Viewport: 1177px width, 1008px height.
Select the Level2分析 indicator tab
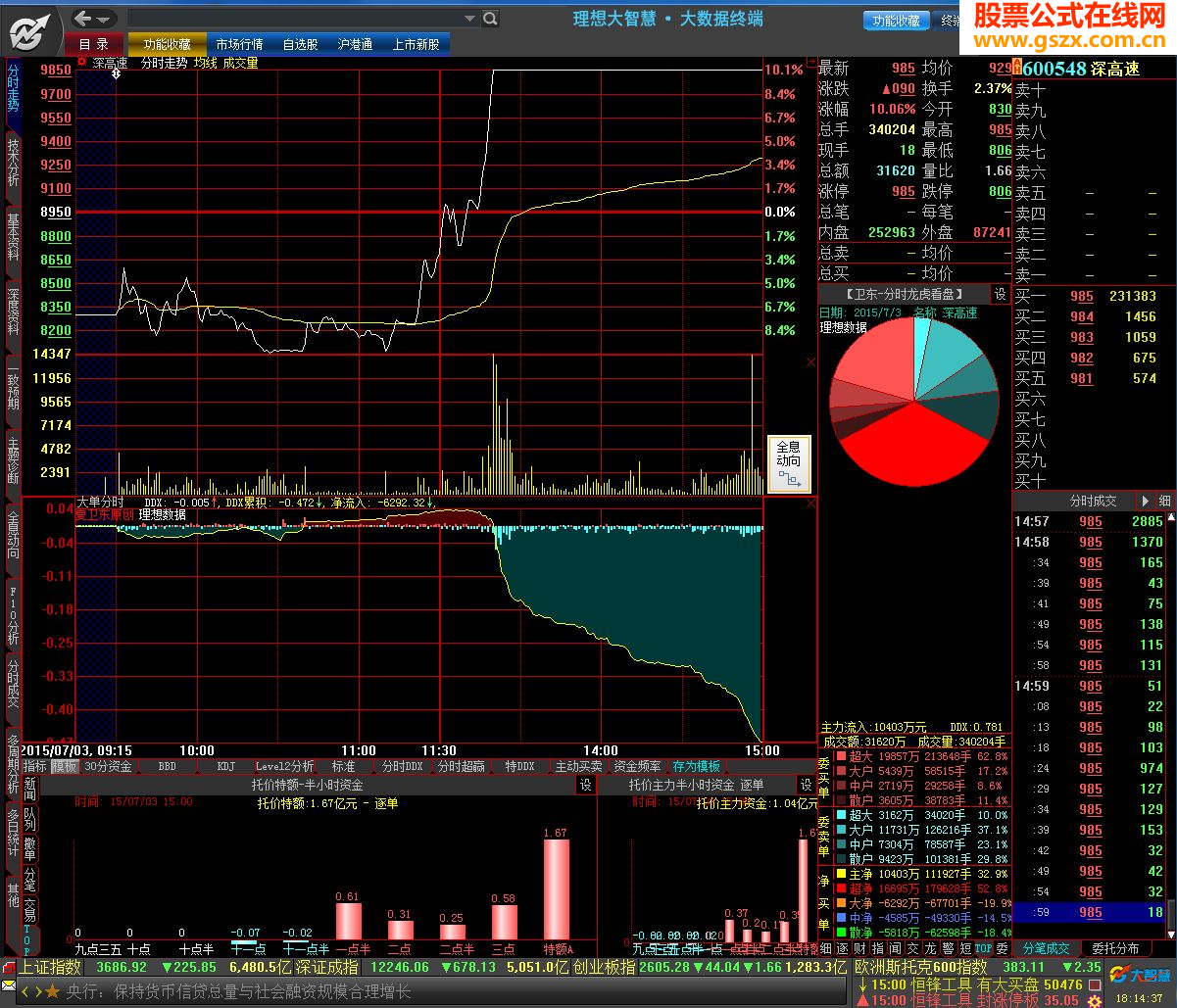pos(285,766)
